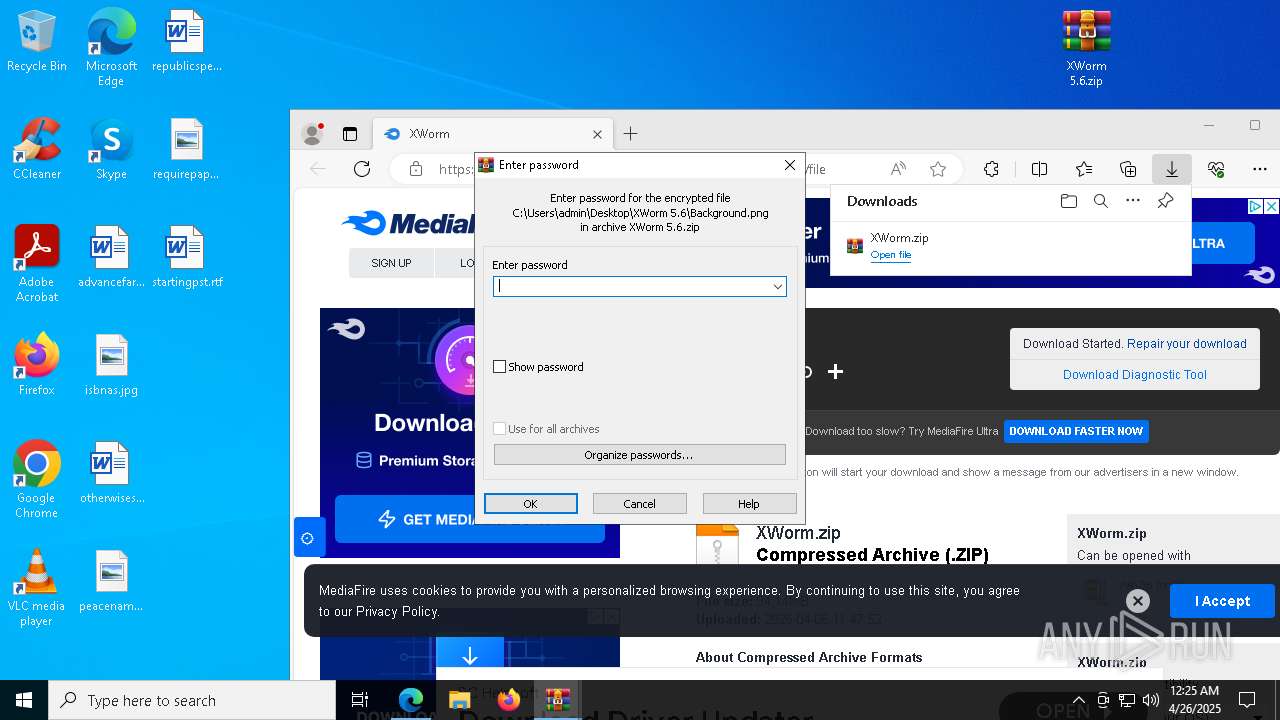
Task: Click the GET MEDIAFIRE promo button
Action: [x=470, y=519]
